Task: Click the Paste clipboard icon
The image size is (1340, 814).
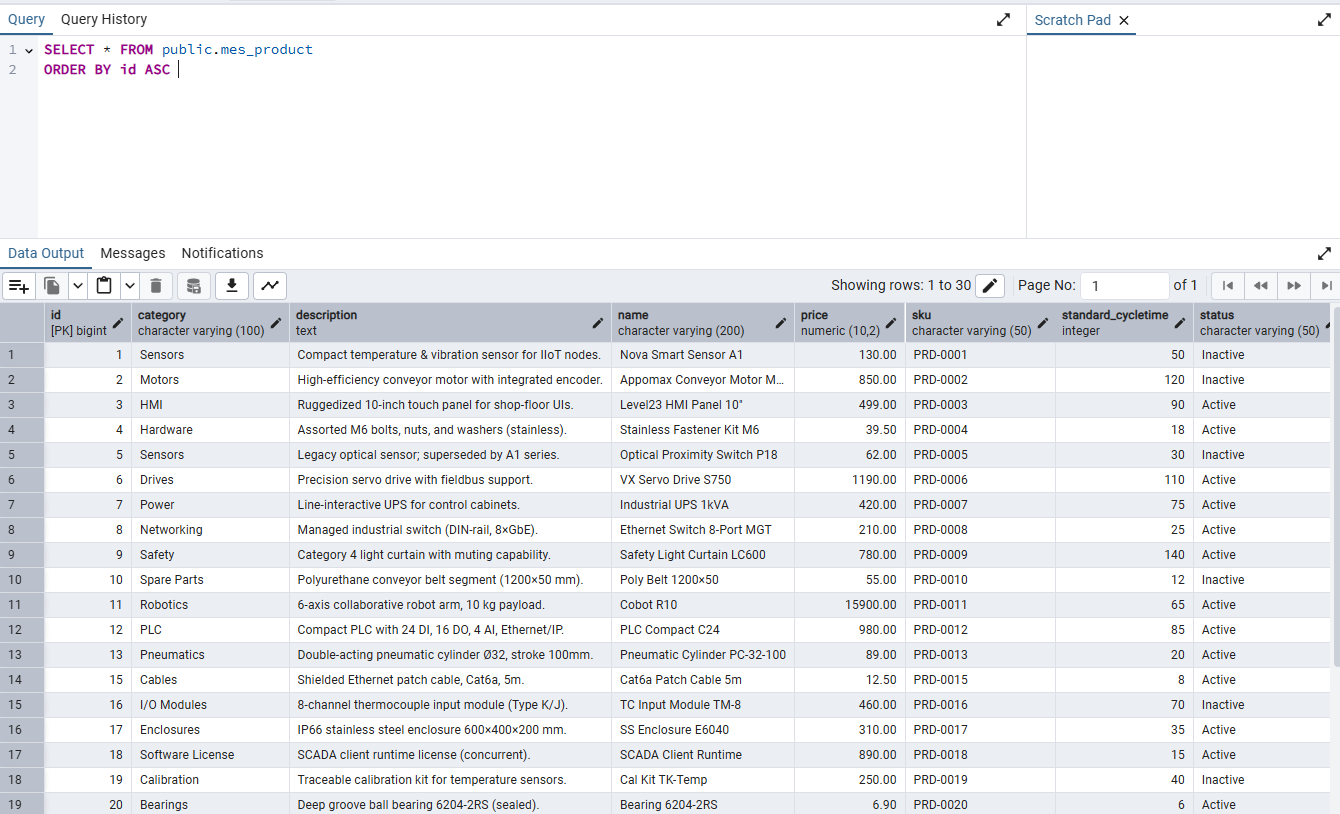Action: (x=104, y=286)
